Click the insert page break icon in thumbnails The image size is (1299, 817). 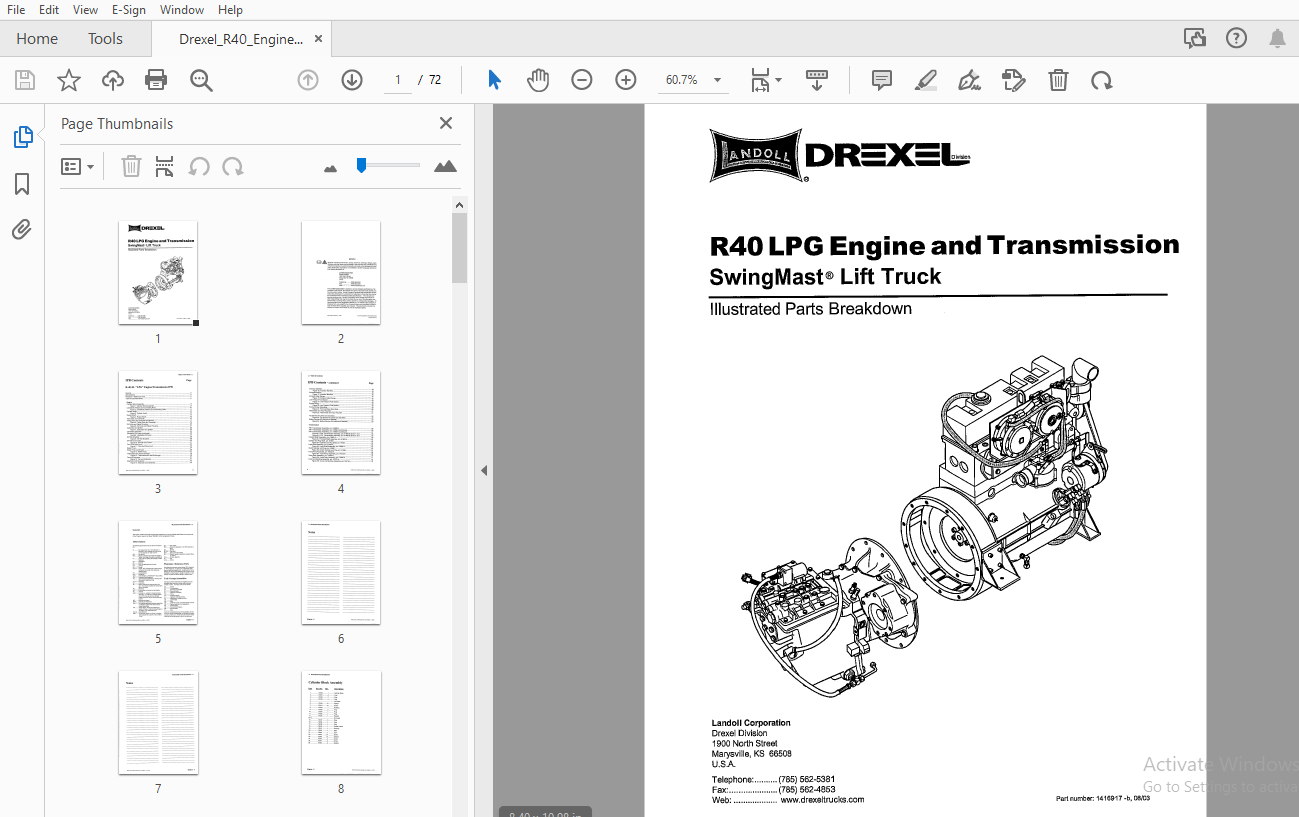(165, 167)
